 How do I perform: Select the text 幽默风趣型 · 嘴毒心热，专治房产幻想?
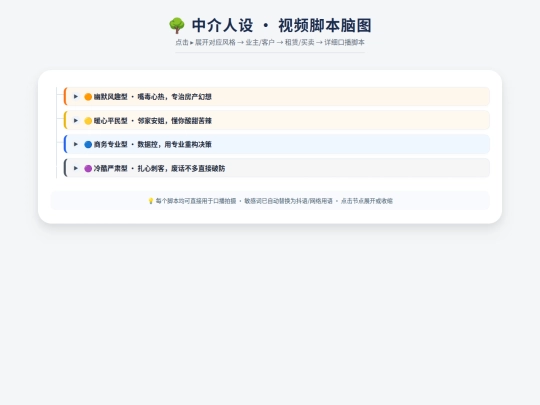coord(153,97)
